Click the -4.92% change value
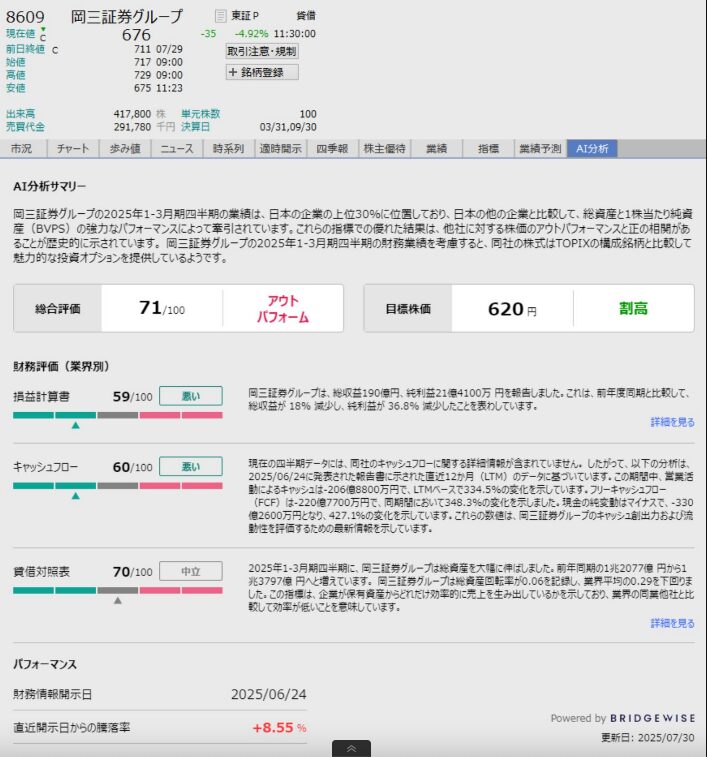This screenshot has width=707, height=757. (x=251, y=34)
